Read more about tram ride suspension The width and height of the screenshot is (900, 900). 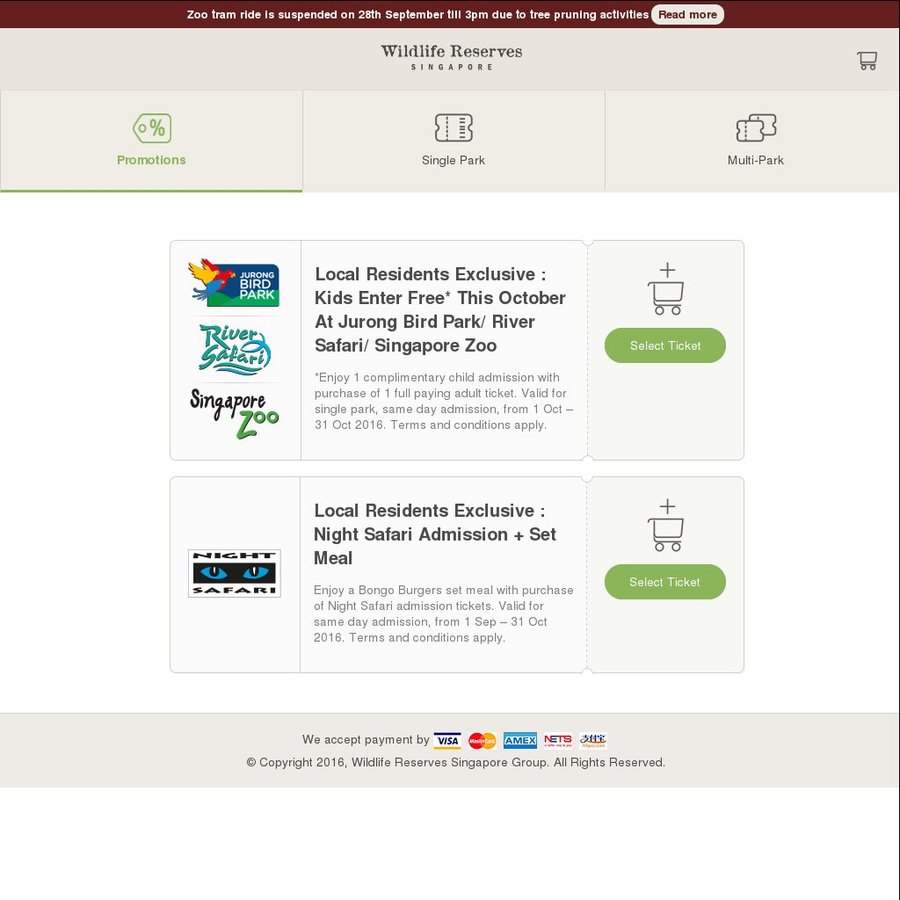click(x=687, y=14)
